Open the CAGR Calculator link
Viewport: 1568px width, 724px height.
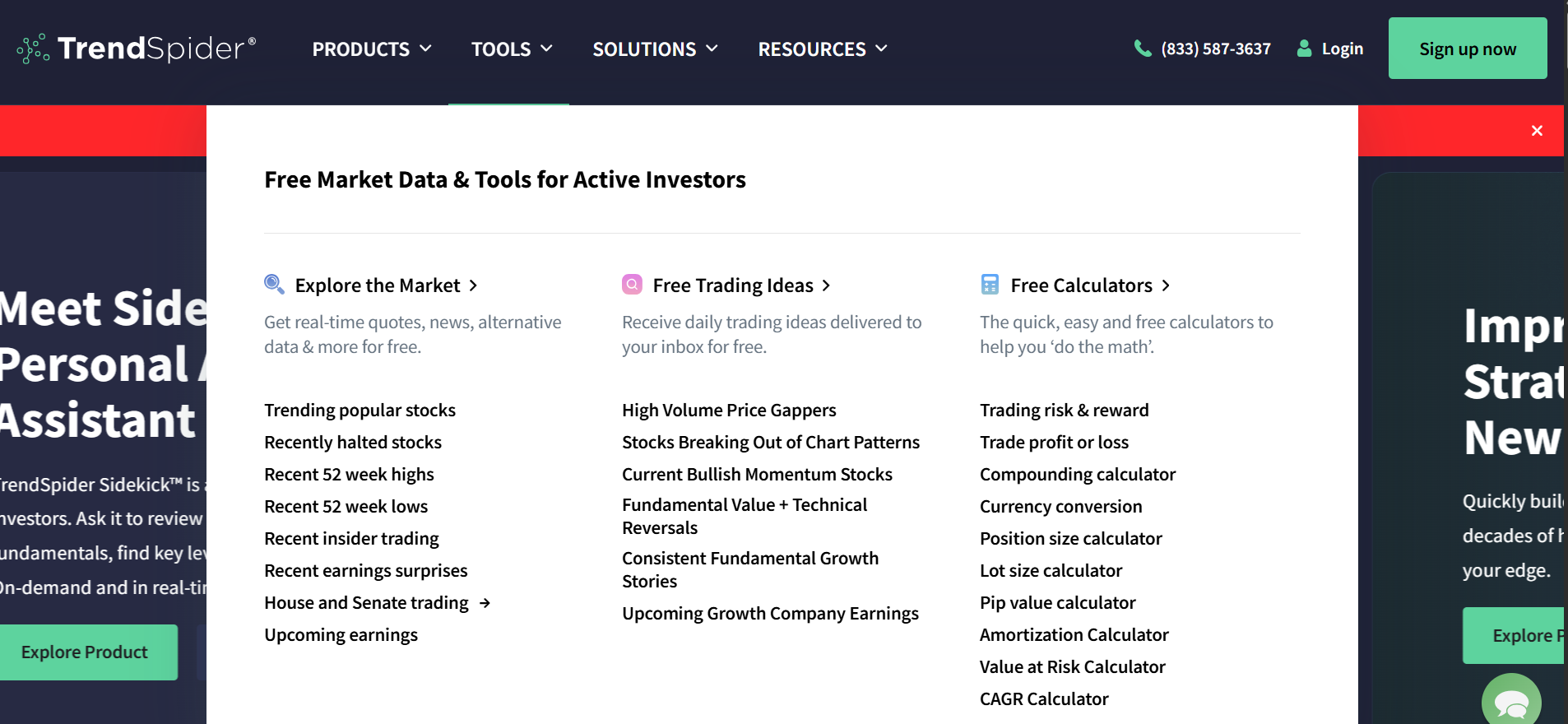pyautogui.click(x=1044, y=699)
